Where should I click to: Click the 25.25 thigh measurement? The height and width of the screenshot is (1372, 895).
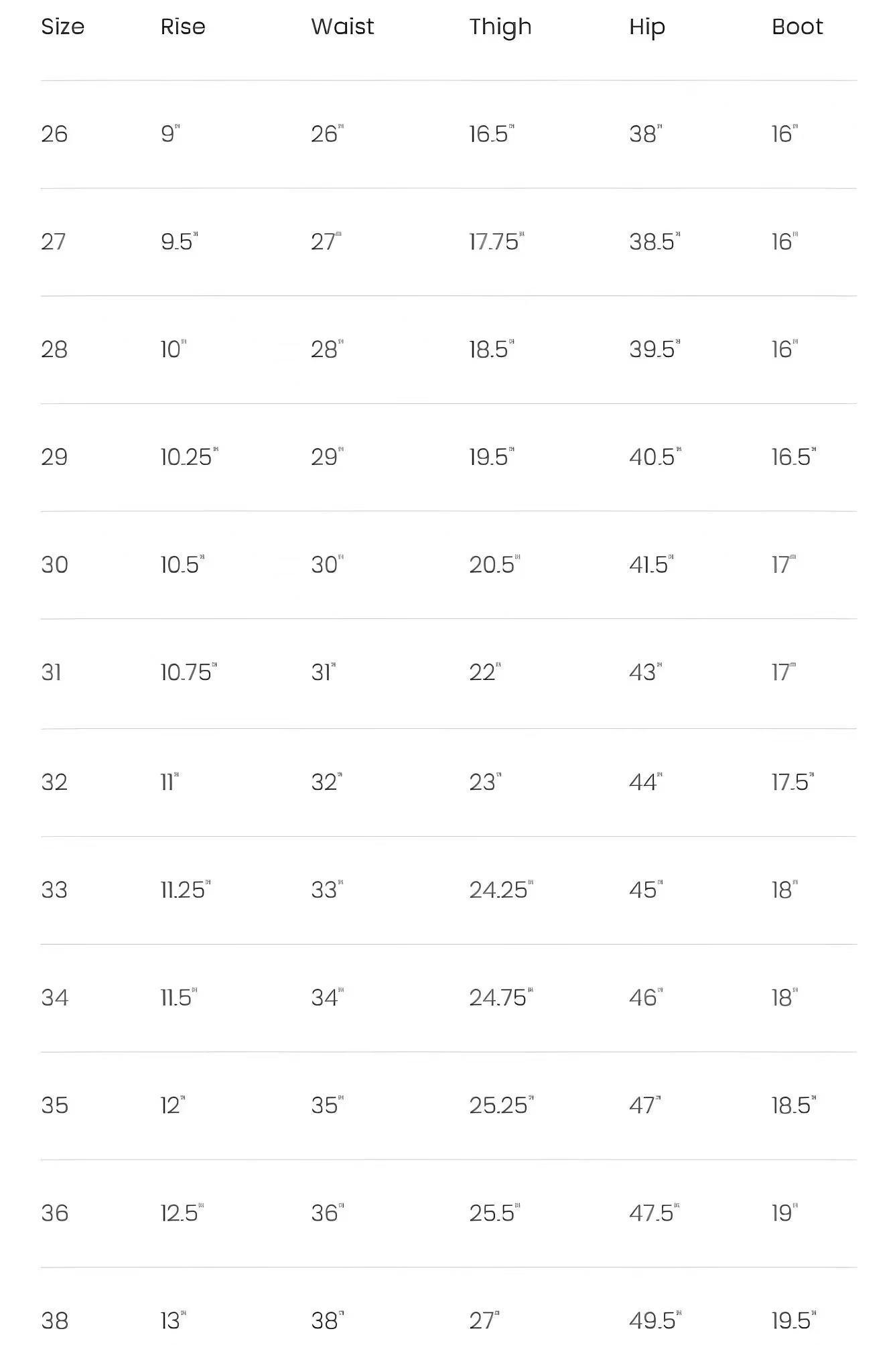[498, 1105]
